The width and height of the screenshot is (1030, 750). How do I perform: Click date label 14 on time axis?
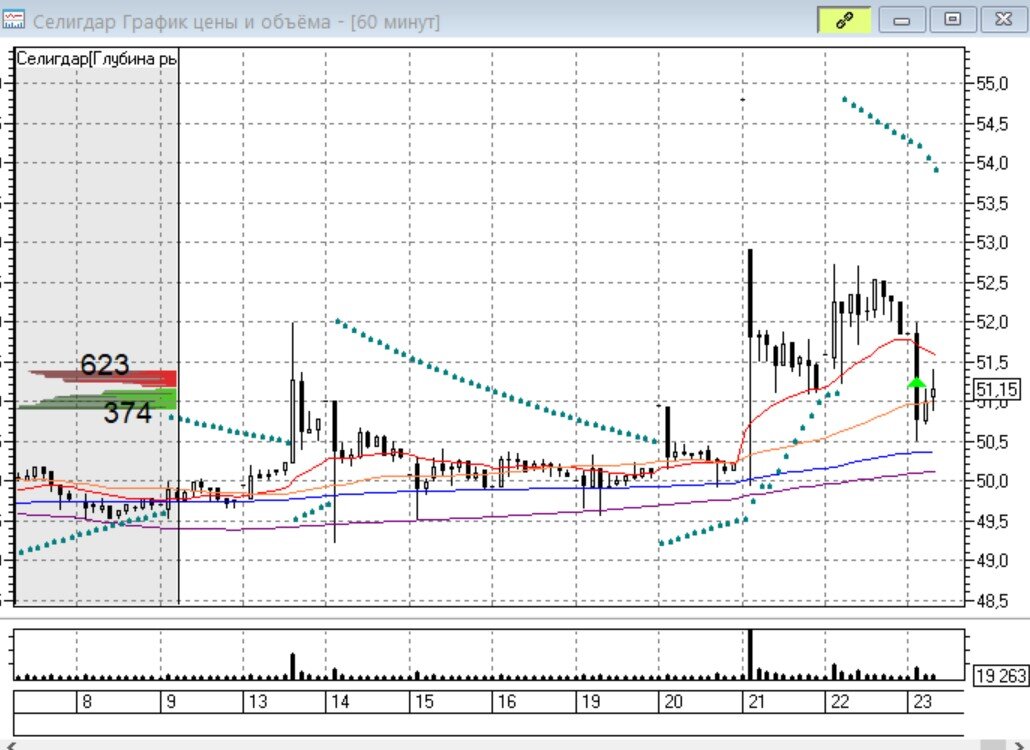340,701
